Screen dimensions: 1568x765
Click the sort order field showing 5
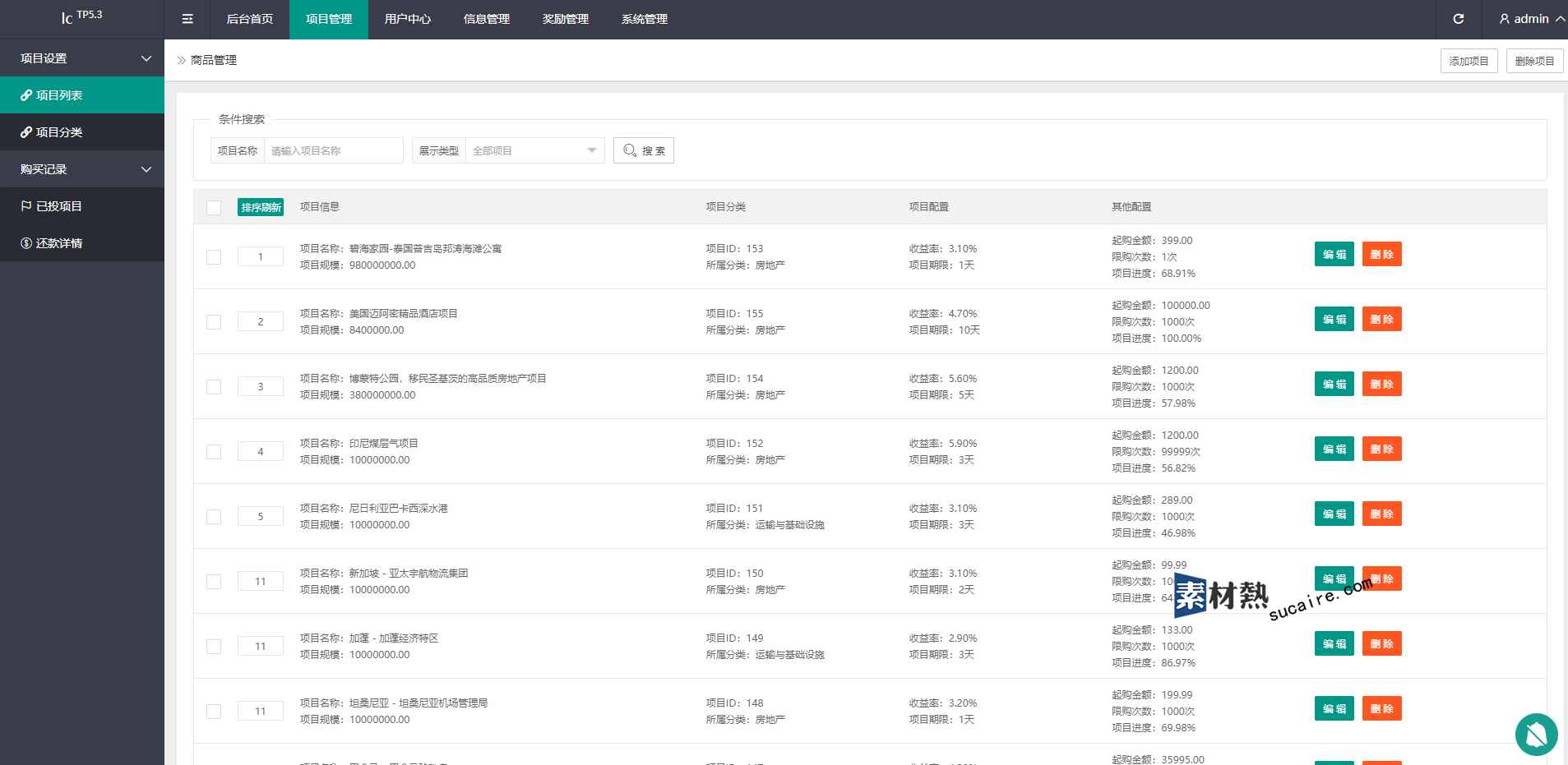coord(261,516)
